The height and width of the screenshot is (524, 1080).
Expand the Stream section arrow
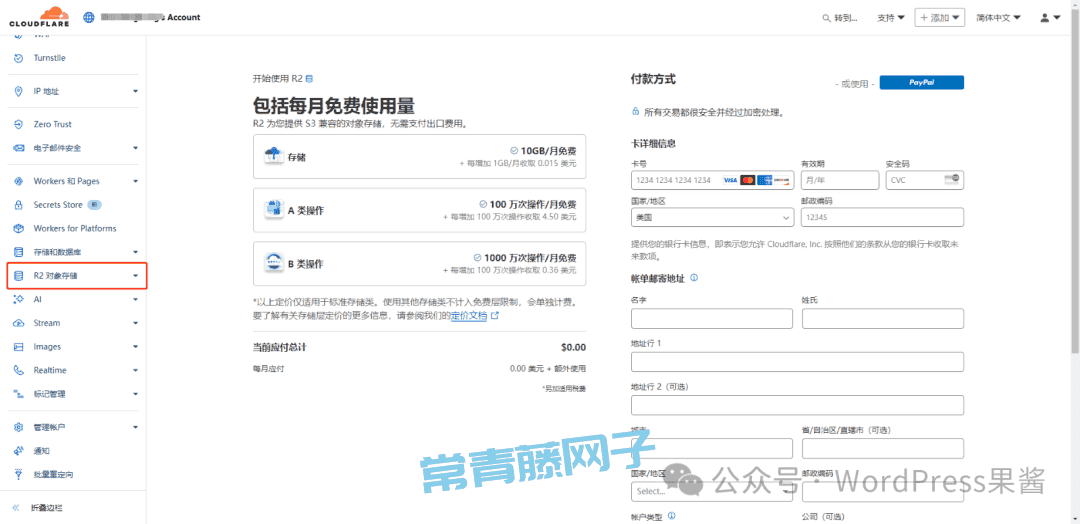coord(136,323)
